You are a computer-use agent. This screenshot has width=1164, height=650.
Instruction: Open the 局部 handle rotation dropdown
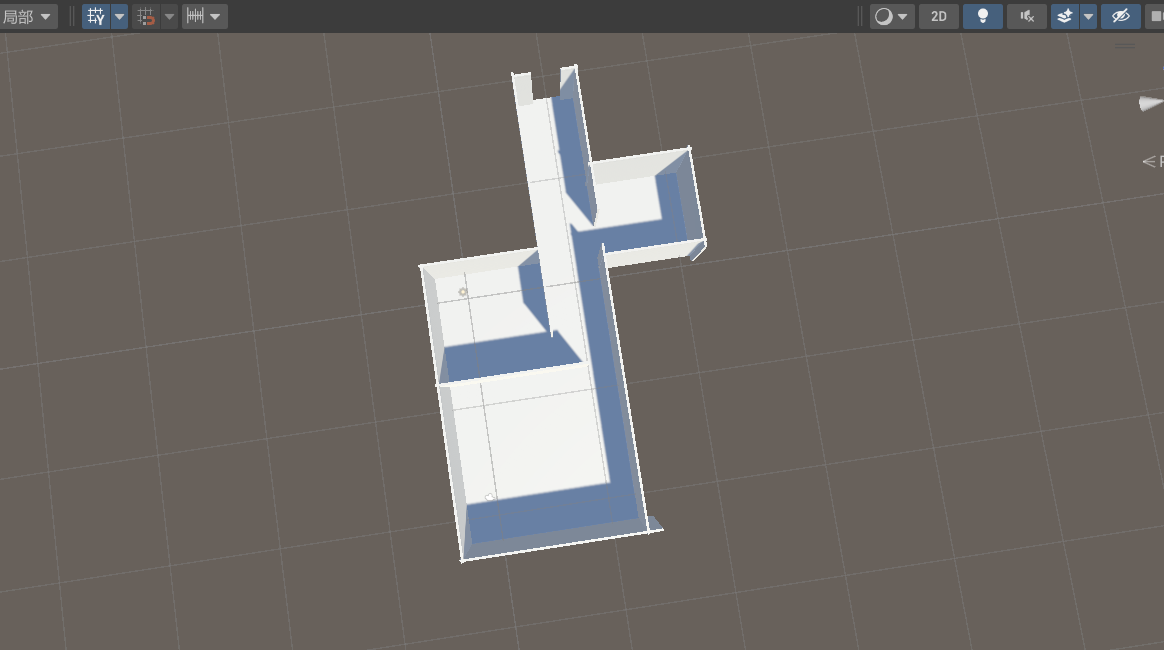[27, 16]
